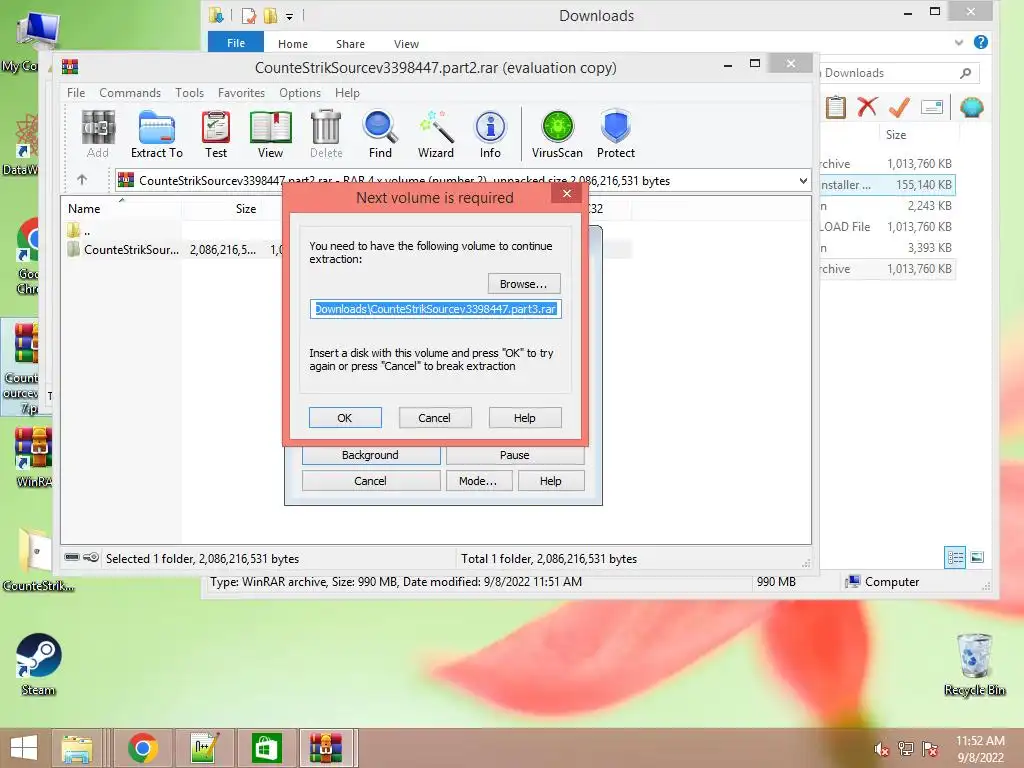1024x768 pixels.
Task: Select the 155,140 KB installer row
Action: 887,185
